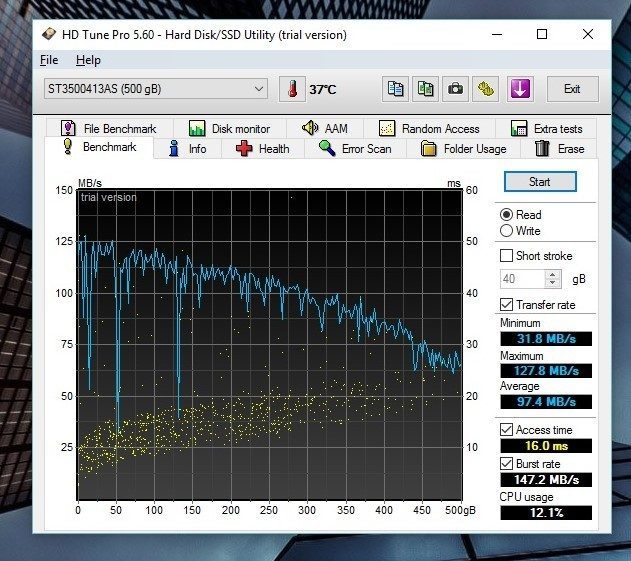Click the copy screenshot to clipboard icon

425,89
